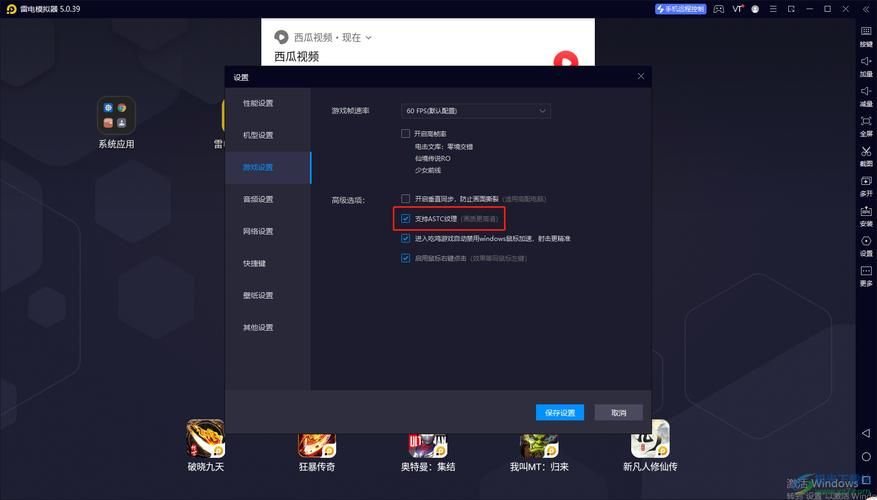
Task: Open the 游戏帧速率 60 FPS dropdown
Action: (476, 111)
